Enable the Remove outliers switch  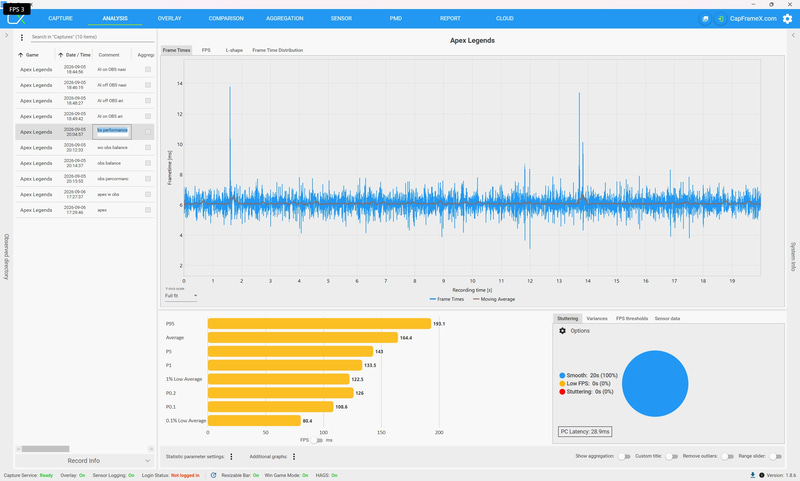click(727, 456)
